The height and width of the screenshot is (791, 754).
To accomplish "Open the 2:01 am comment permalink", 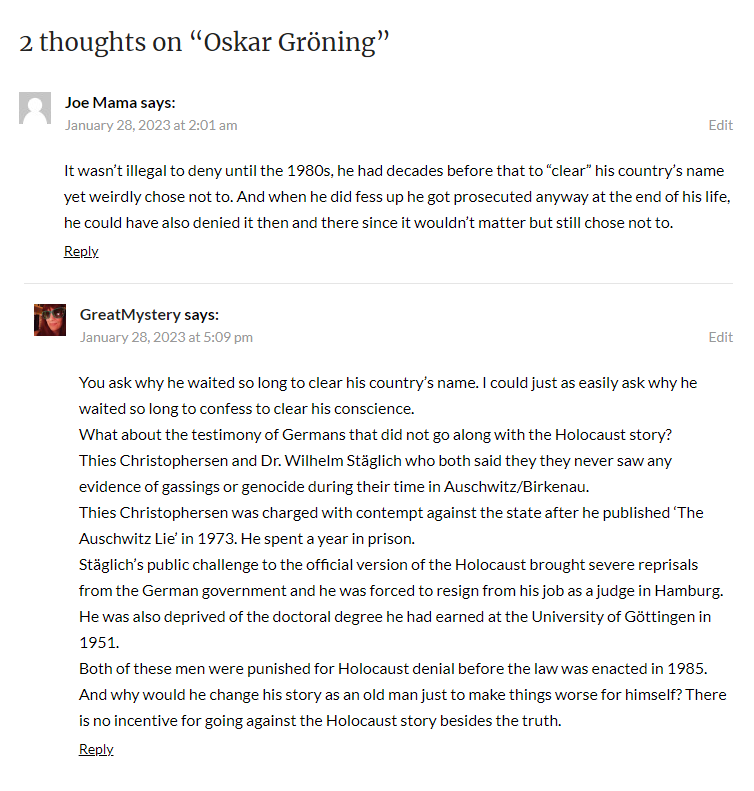I will coord(151,125).
